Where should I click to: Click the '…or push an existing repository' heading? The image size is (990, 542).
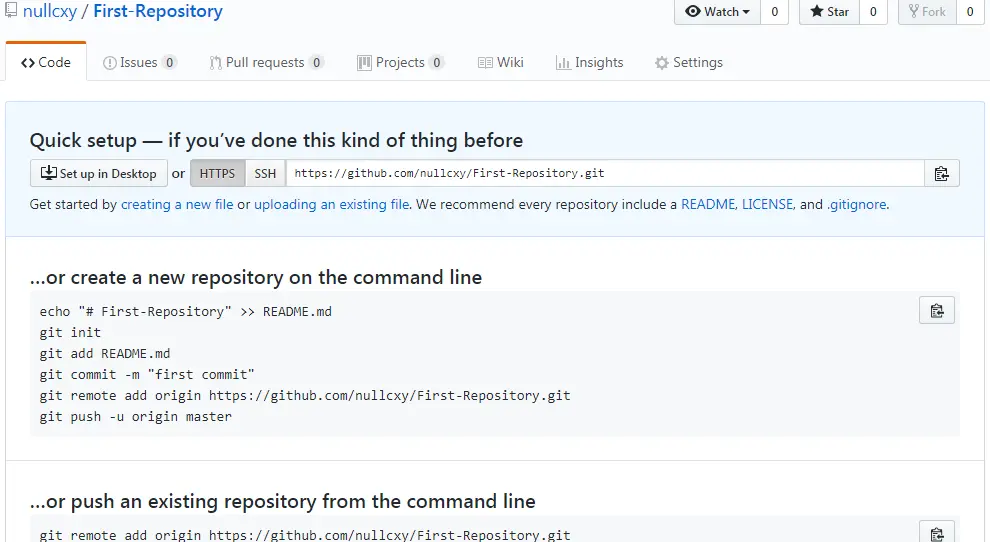282,502
